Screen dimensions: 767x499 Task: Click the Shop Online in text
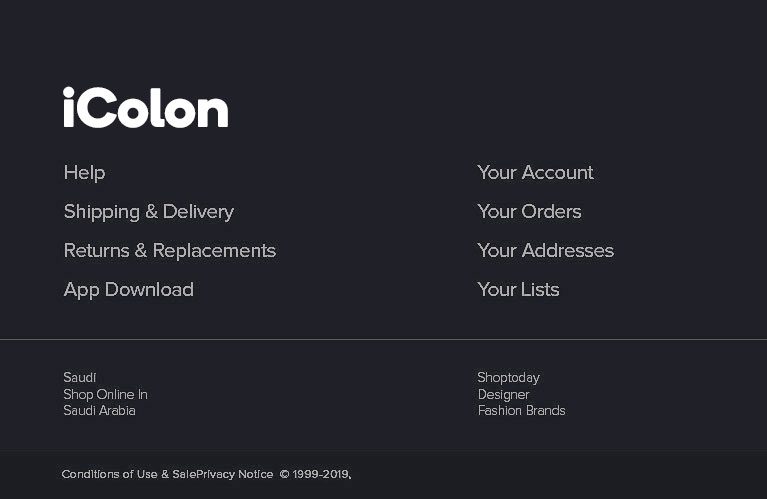click(105, 394)
